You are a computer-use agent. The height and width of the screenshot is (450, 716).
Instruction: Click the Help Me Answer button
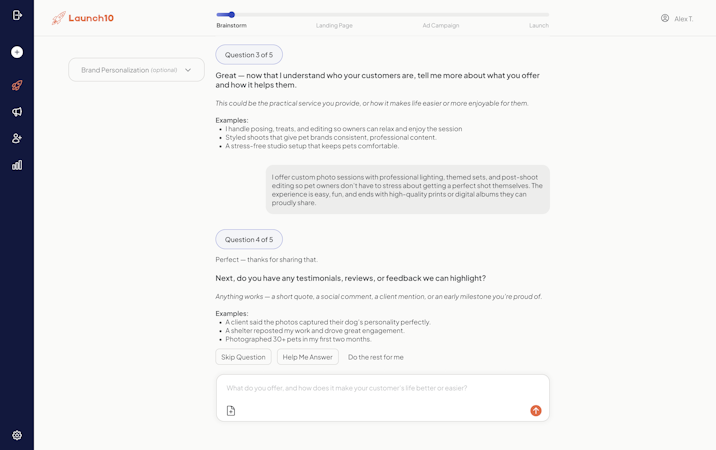307,357
